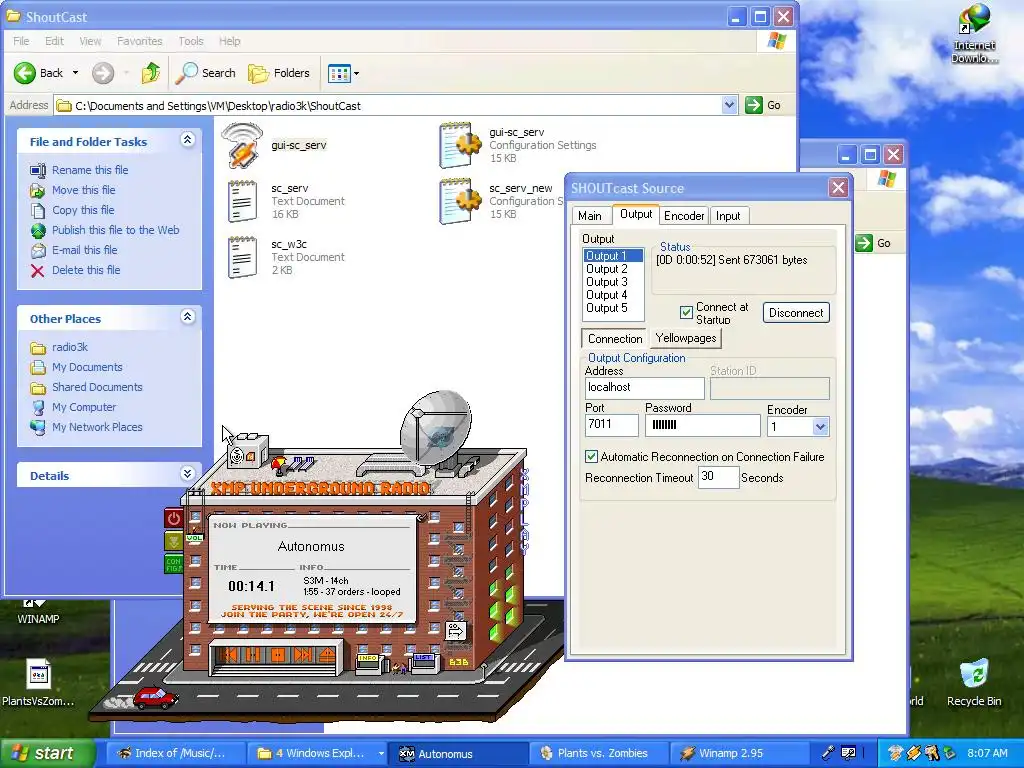1024x768 pixels.
Task: Click the olive minimize arrow button on XMPlay
Action: [174, 541]
